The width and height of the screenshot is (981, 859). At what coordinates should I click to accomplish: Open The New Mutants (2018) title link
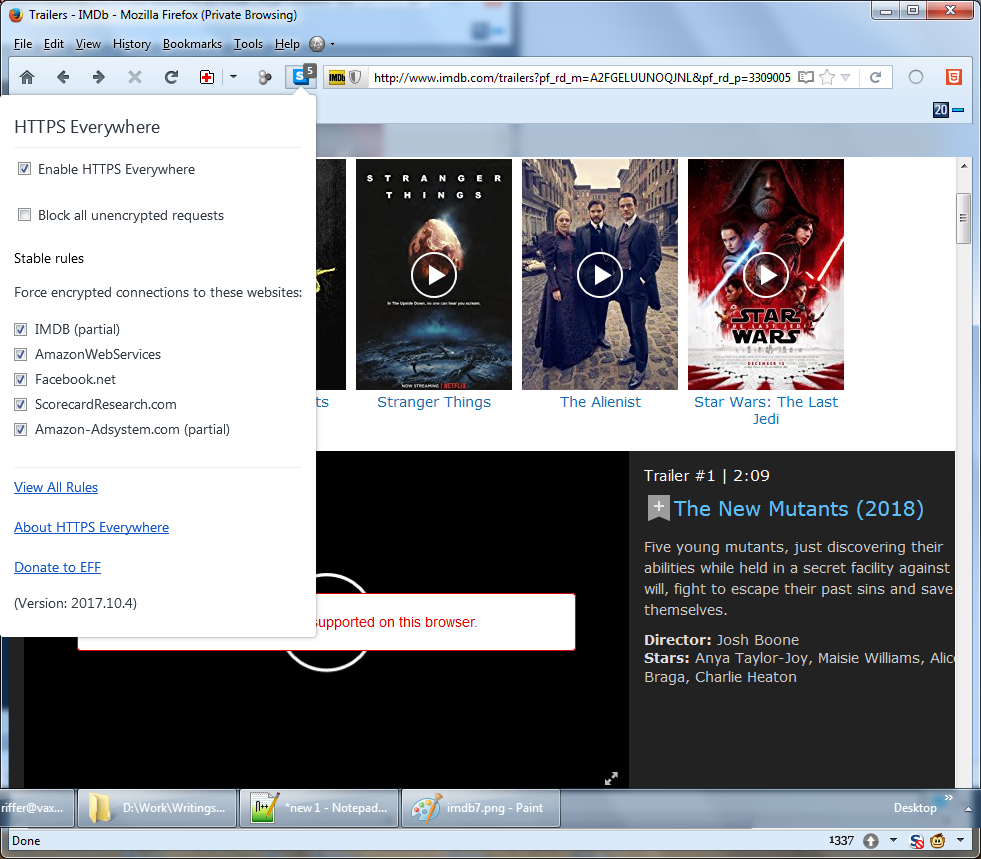point(798,509)
